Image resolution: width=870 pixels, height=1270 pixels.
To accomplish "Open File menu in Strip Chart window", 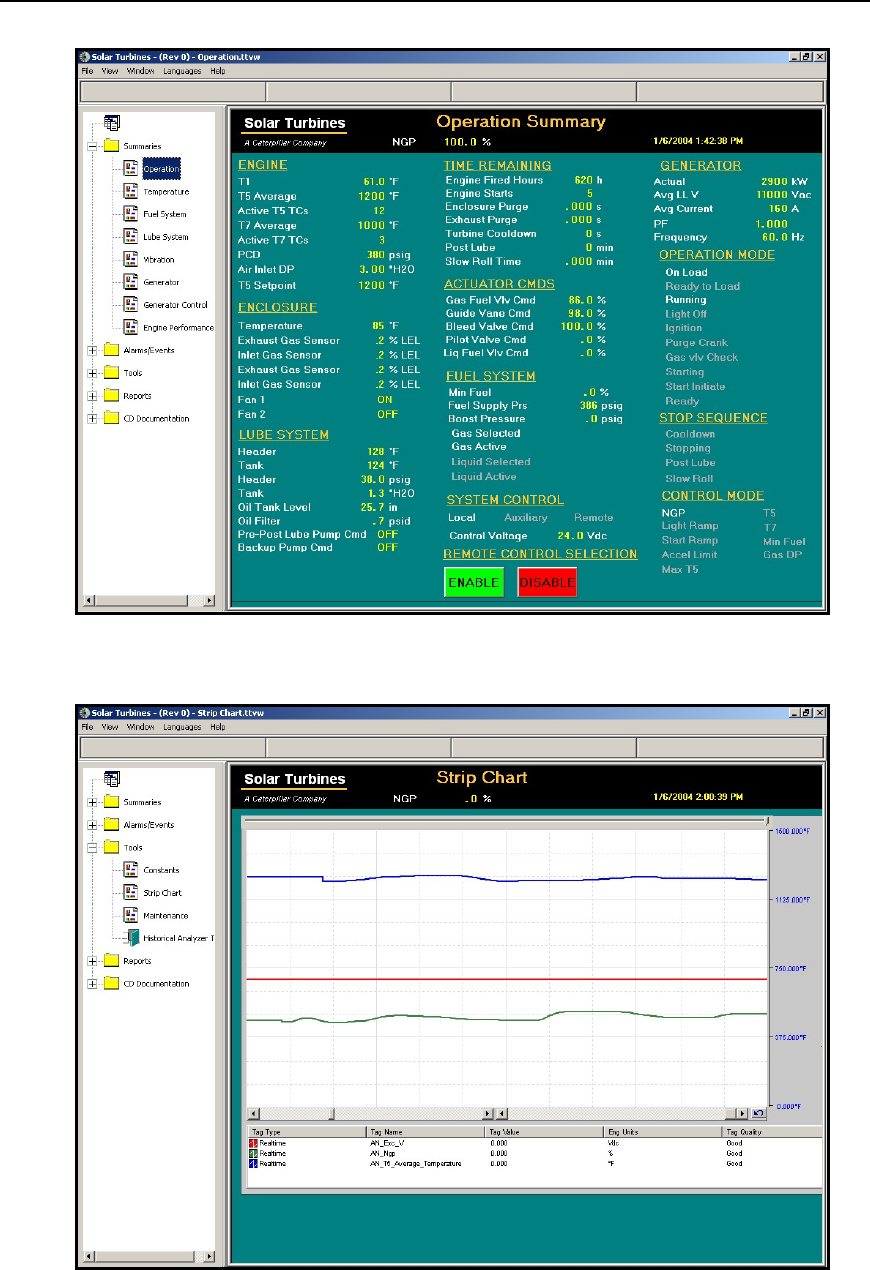I will pos(88,728).
